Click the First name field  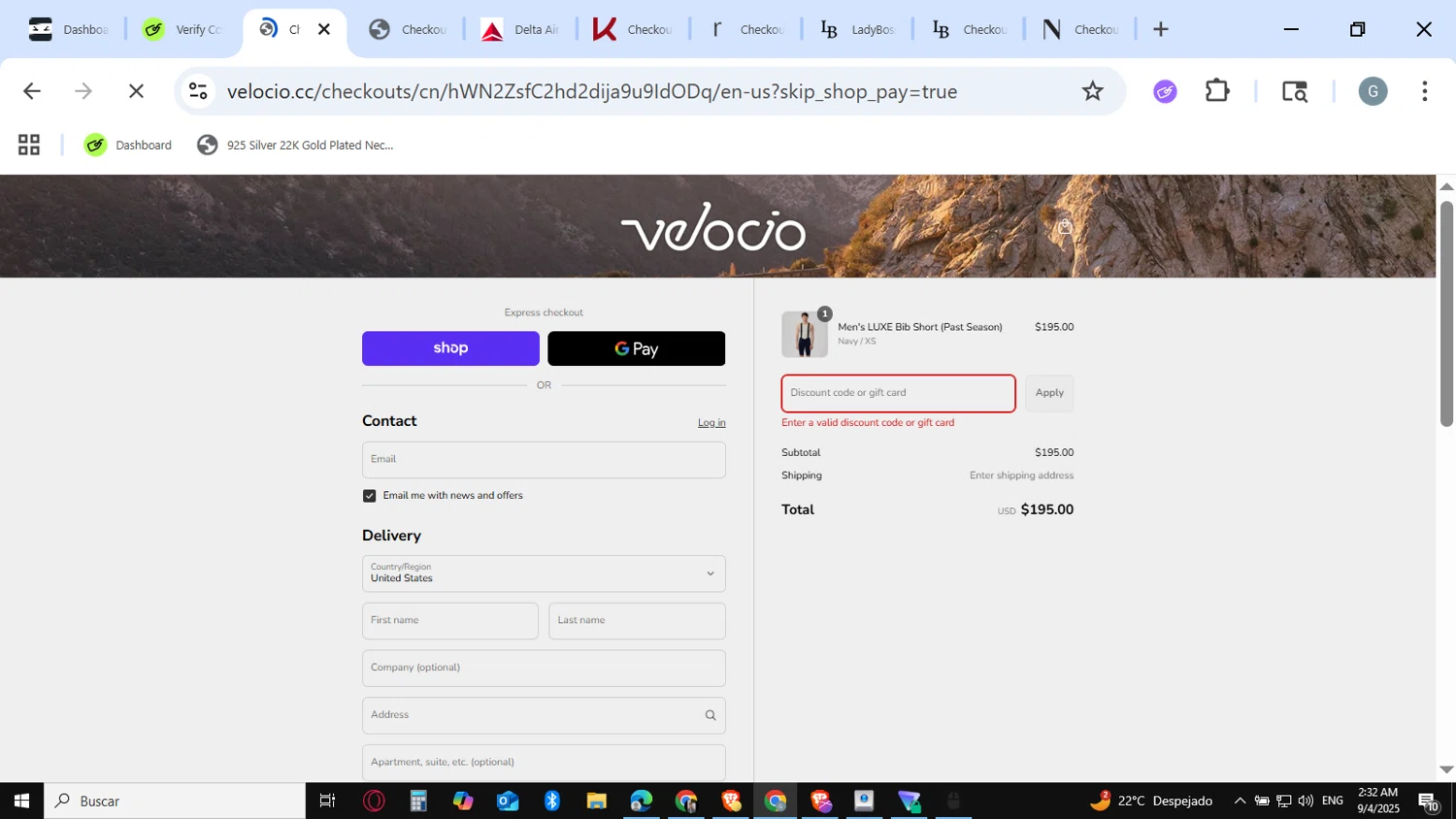pos(450,621)
